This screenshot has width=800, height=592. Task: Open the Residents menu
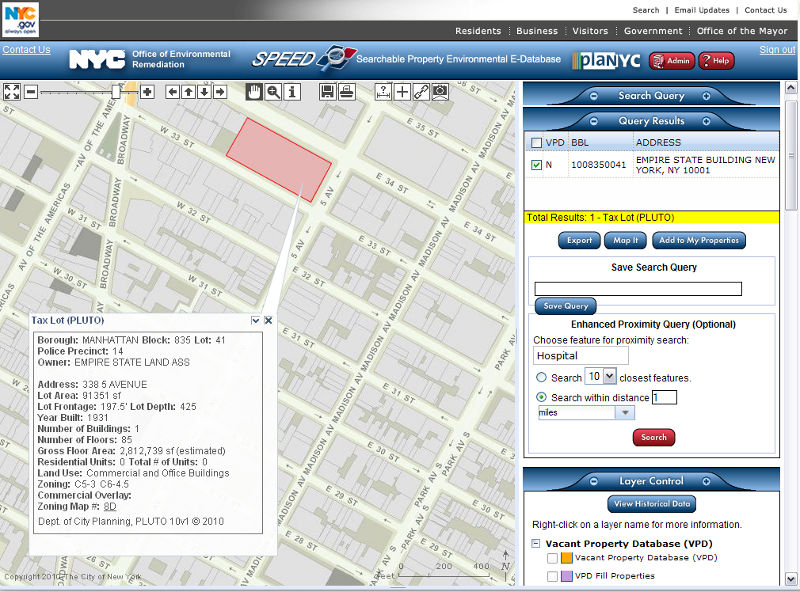click(478, 31)
